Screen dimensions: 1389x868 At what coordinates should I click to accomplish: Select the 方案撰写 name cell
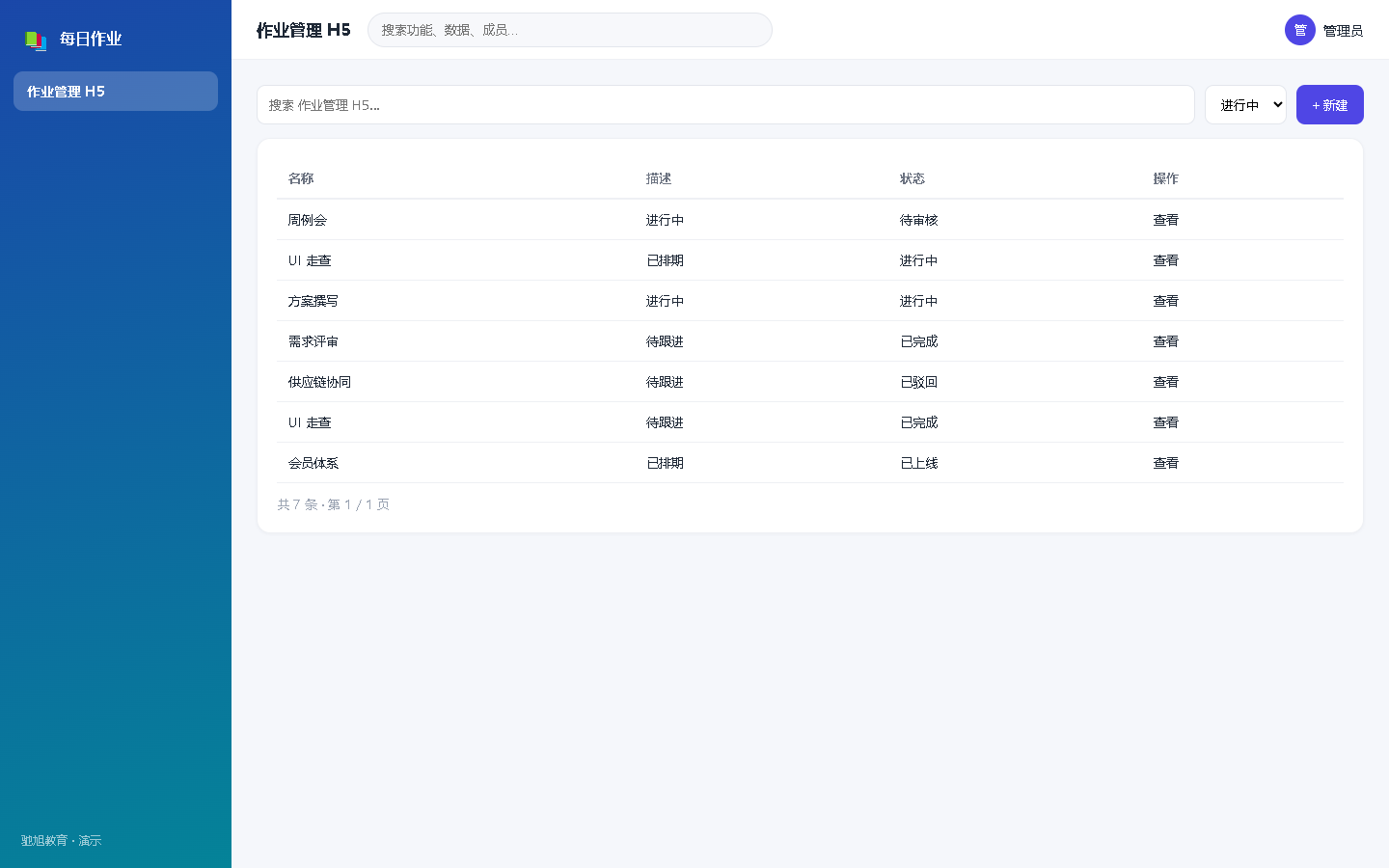click(313, 301)
